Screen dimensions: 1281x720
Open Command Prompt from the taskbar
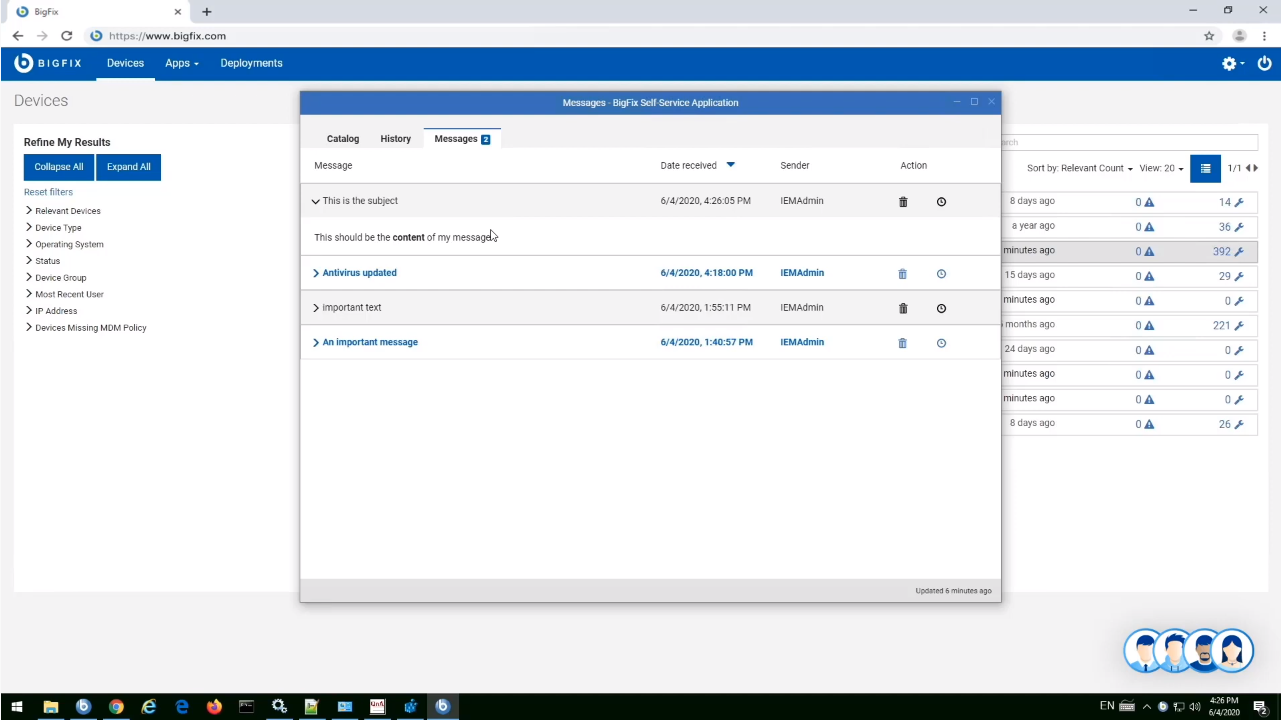tap(246, 707)
